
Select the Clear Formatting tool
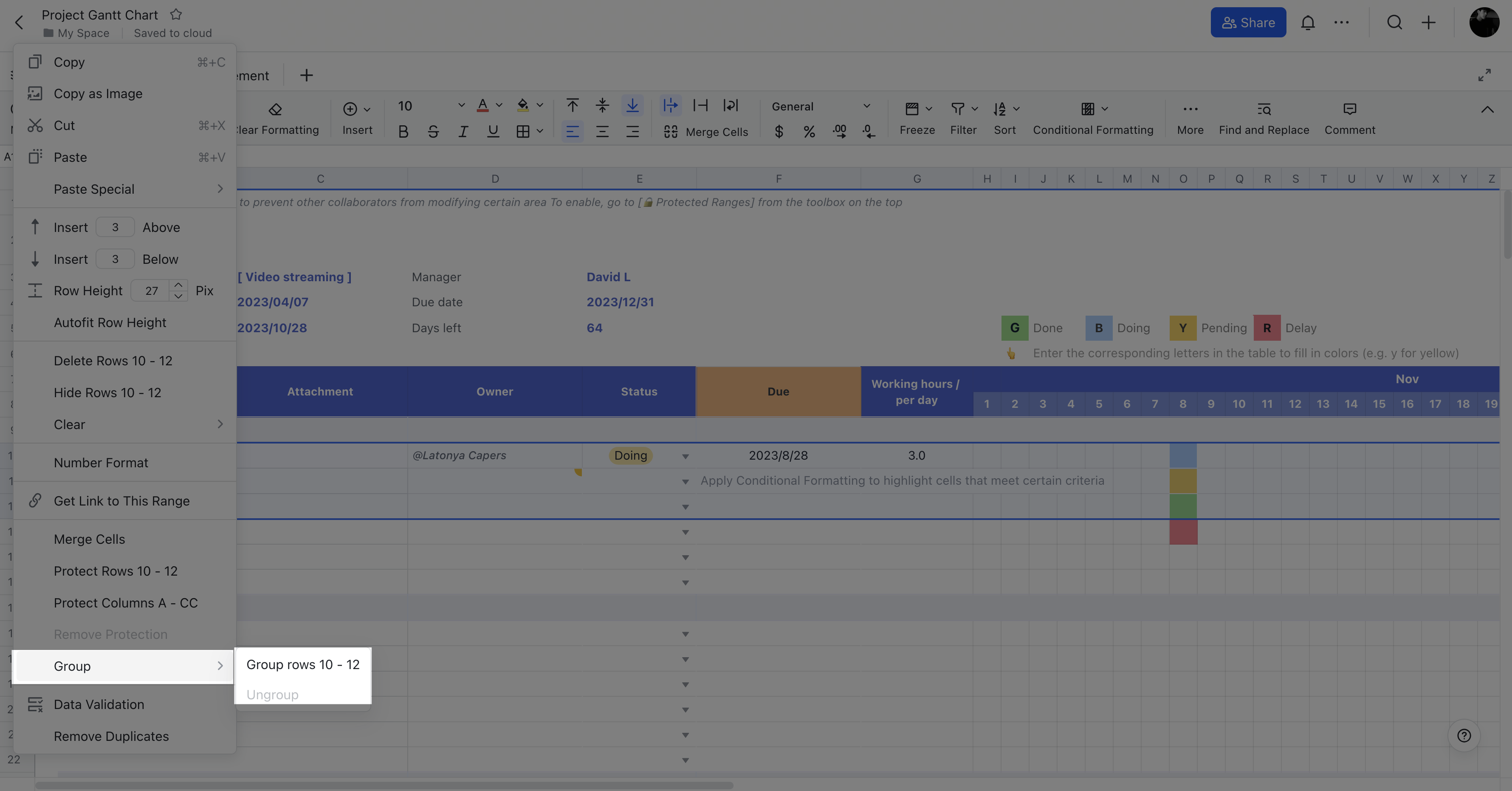point(276,117)
